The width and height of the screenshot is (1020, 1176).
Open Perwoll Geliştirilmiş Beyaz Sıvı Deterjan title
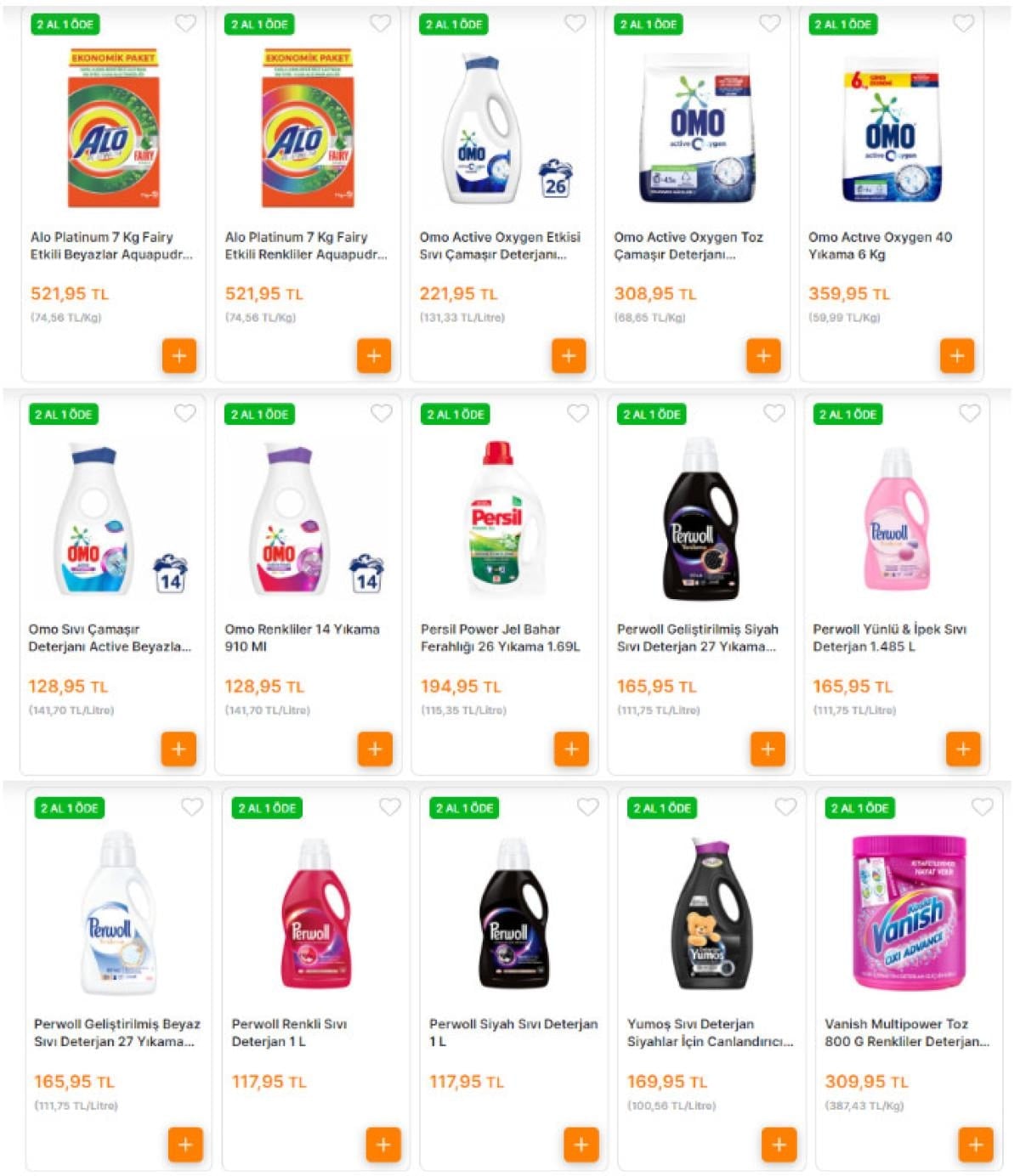tap(117, 1032)
